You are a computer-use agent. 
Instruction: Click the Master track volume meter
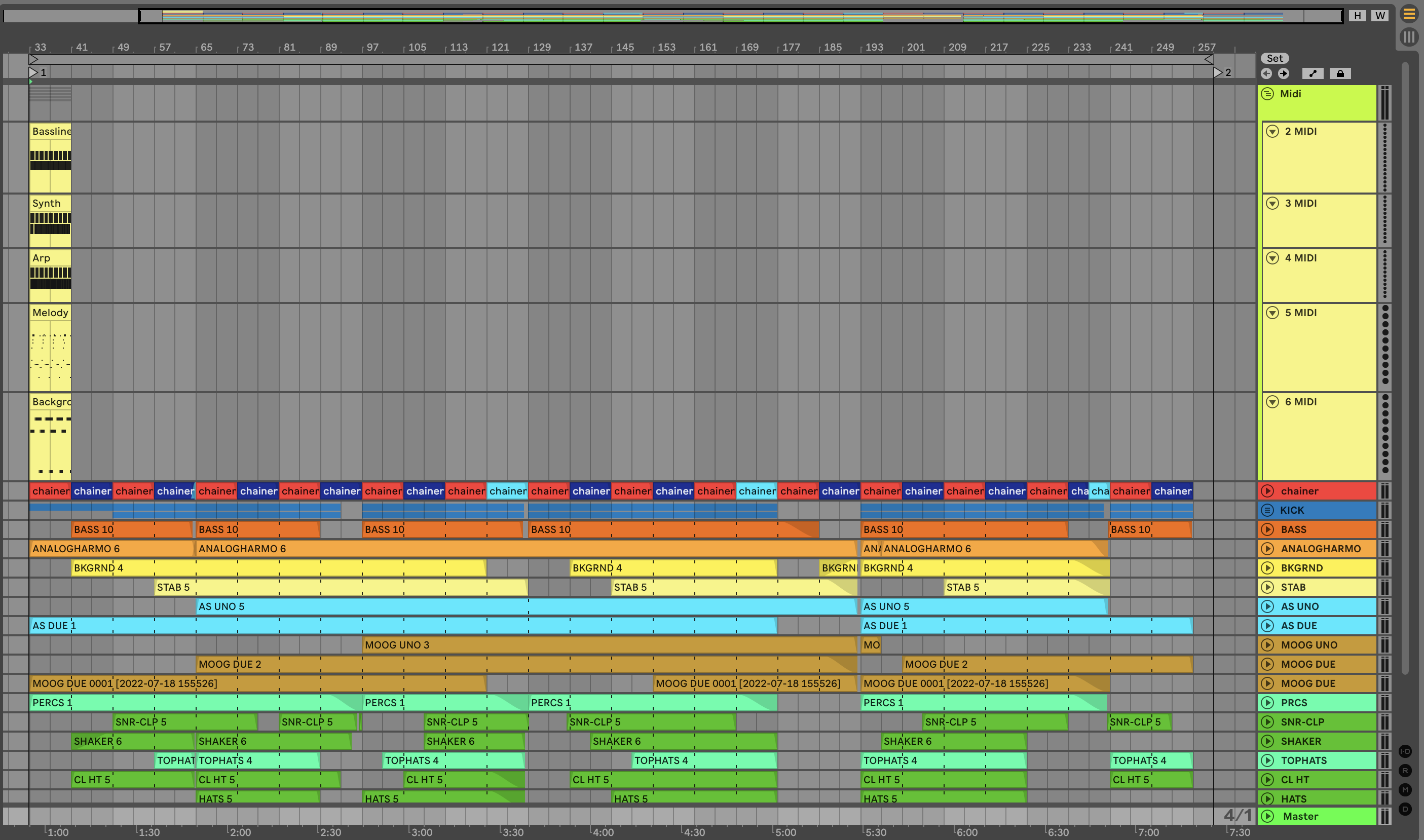coord(1385,816)
